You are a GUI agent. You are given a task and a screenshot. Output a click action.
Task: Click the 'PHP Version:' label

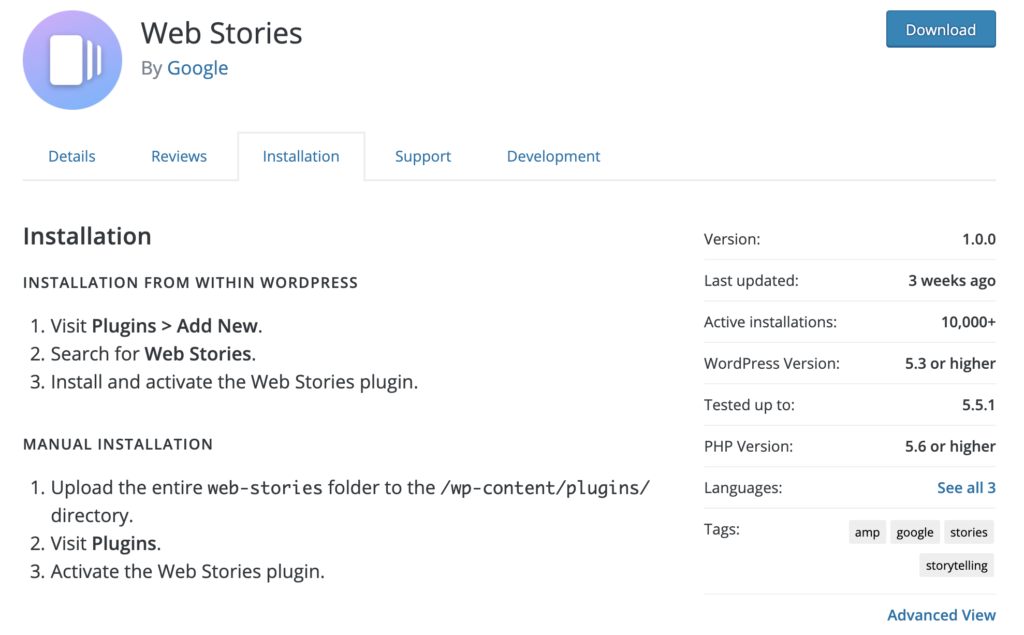point(748,446)
